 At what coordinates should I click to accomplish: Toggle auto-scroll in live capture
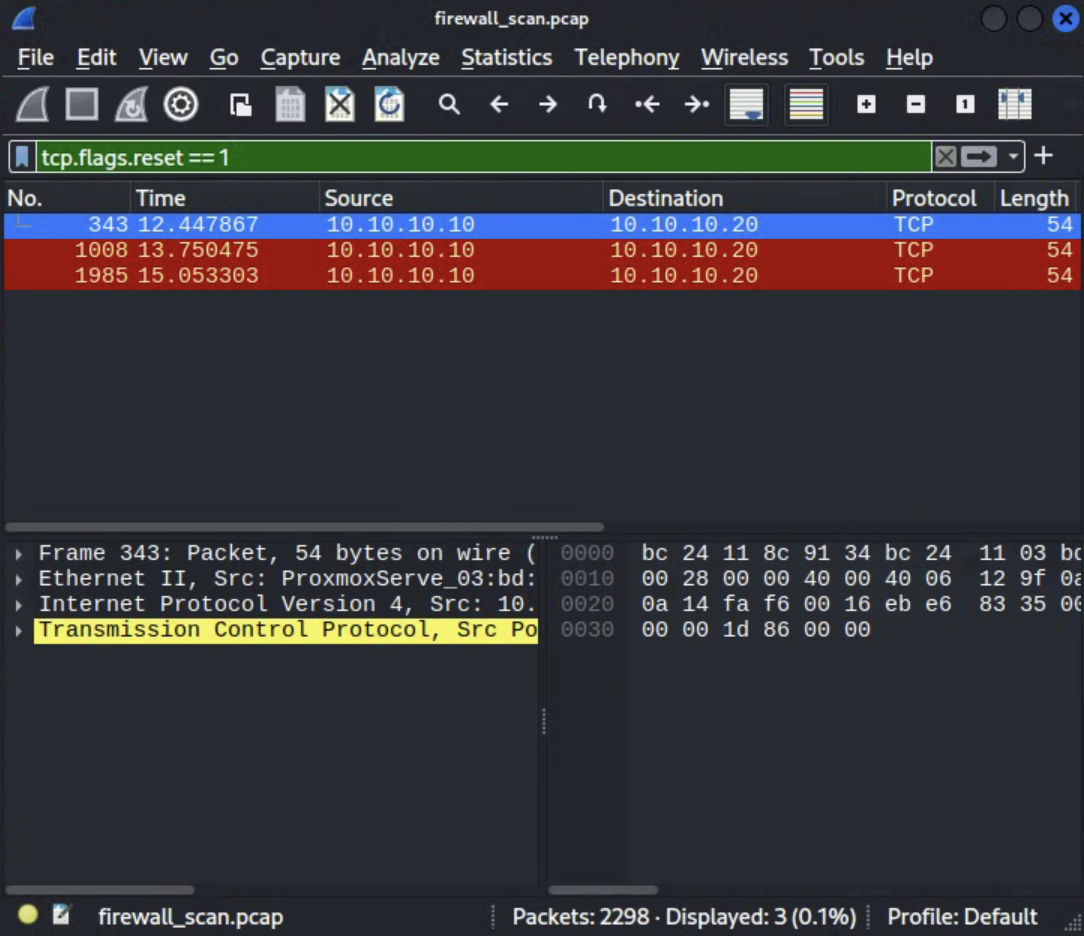pyautogui.click(x=745, y=104)
